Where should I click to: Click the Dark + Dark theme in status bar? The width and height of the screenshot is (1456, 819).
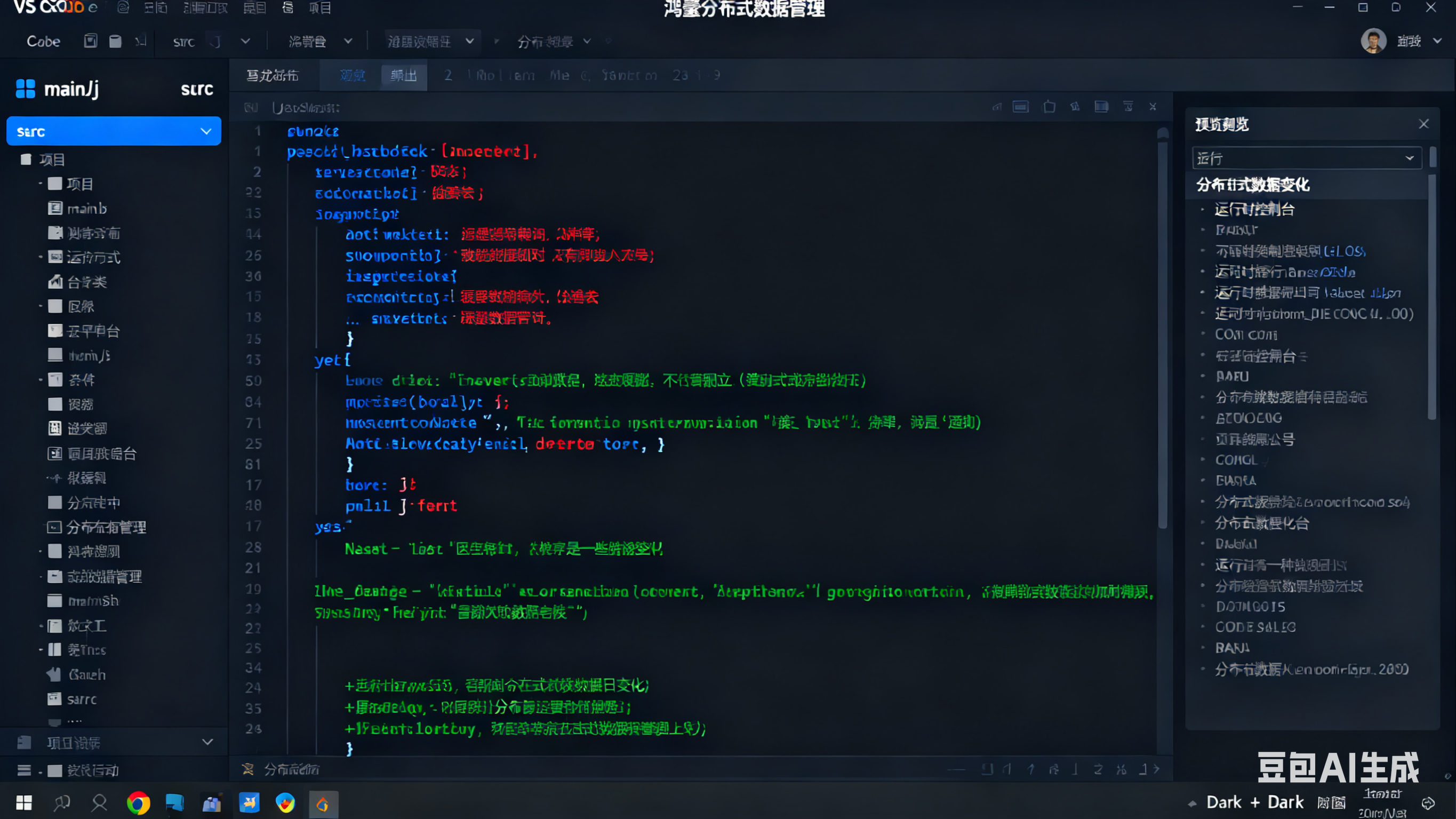pos(1254,802)
